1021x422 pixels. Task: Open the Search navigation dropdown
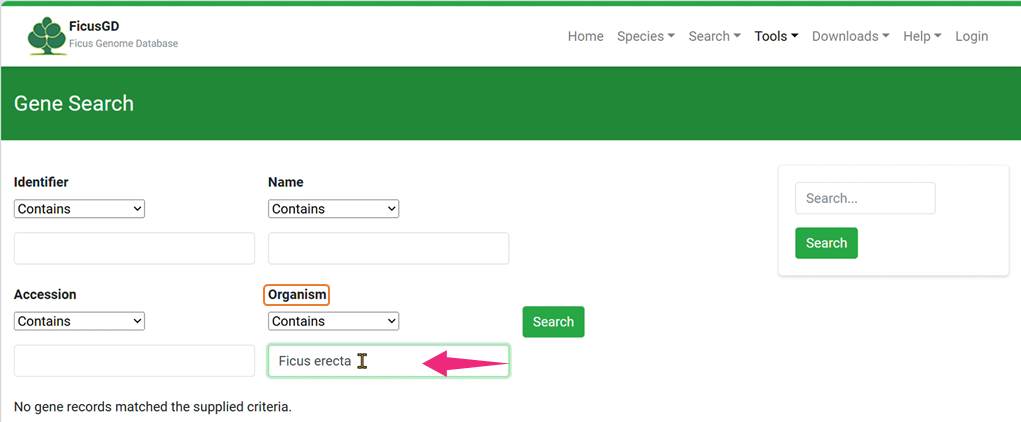714,36
